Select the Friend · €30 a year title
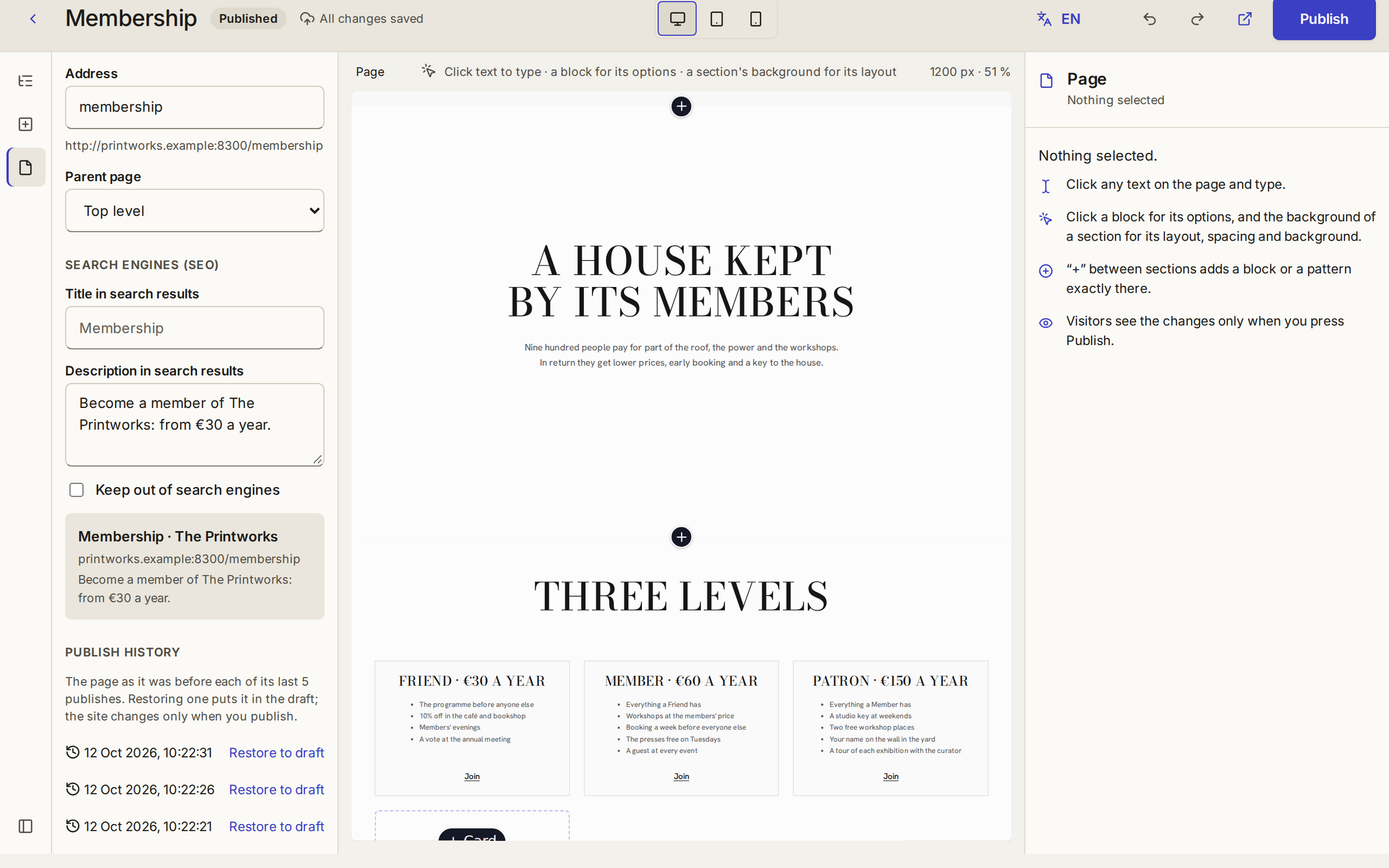1389x868 pixels. (472, 681)
